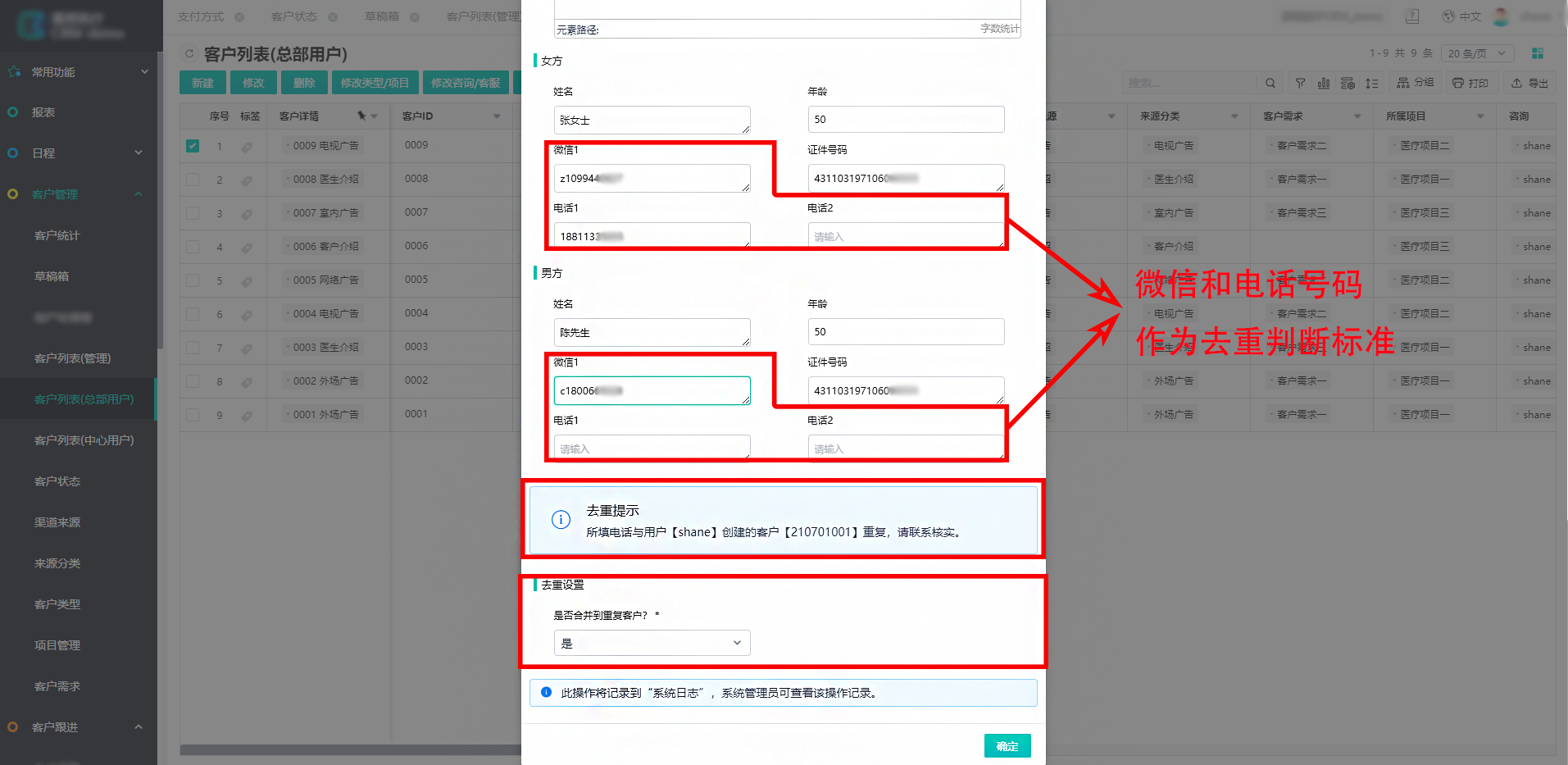
Task: Check the checkbox for row 8
Action: pos(193,381)
